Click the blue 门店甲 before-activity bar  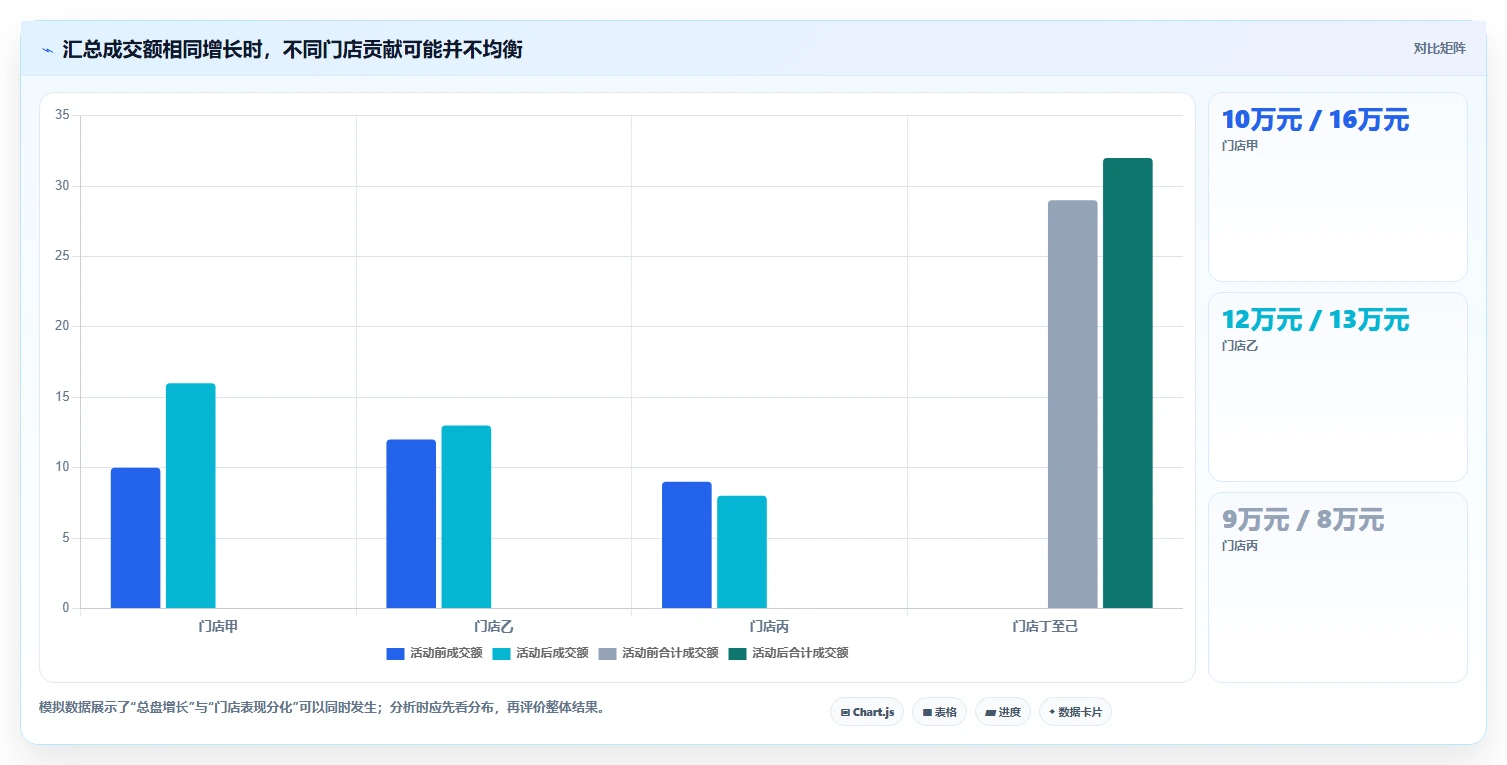[x=135, y=538]
